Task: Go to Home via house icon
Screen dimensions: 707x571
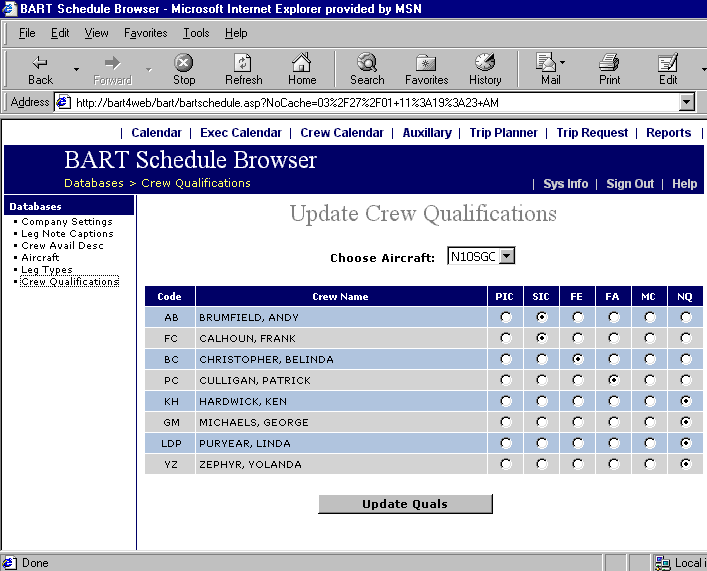Action: point(302,63)
